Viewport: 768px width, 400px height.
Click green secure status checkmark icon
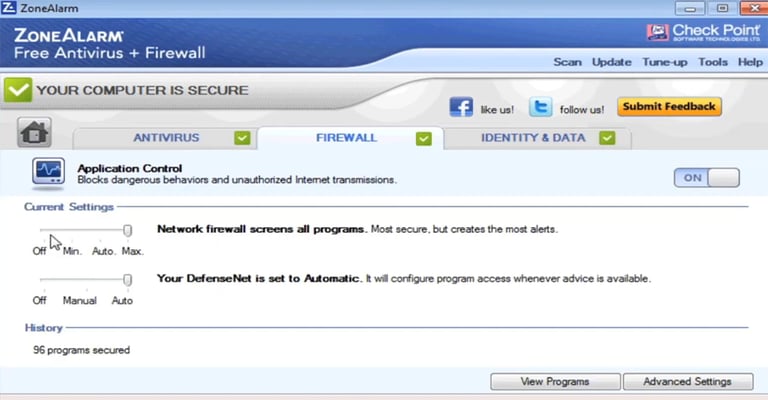tap(18, 90)
